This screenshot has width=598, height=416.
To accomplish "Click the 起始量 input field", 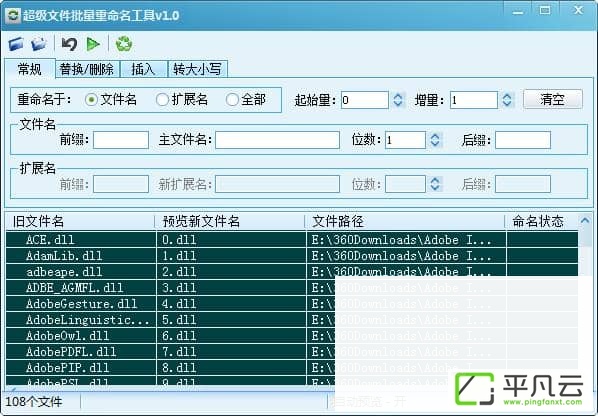I will [365, 100].
